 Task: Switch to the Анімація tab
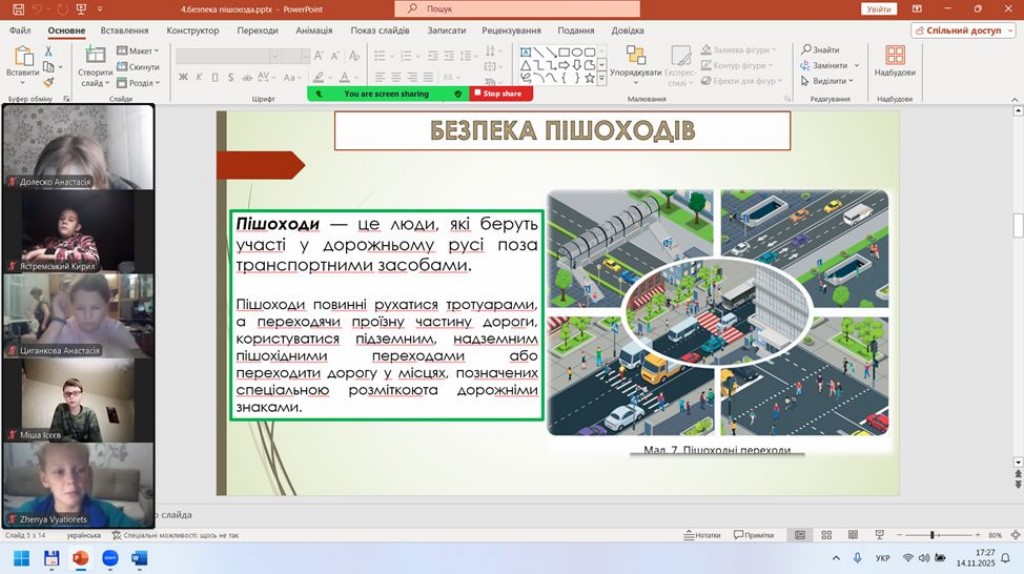(314, 30)
